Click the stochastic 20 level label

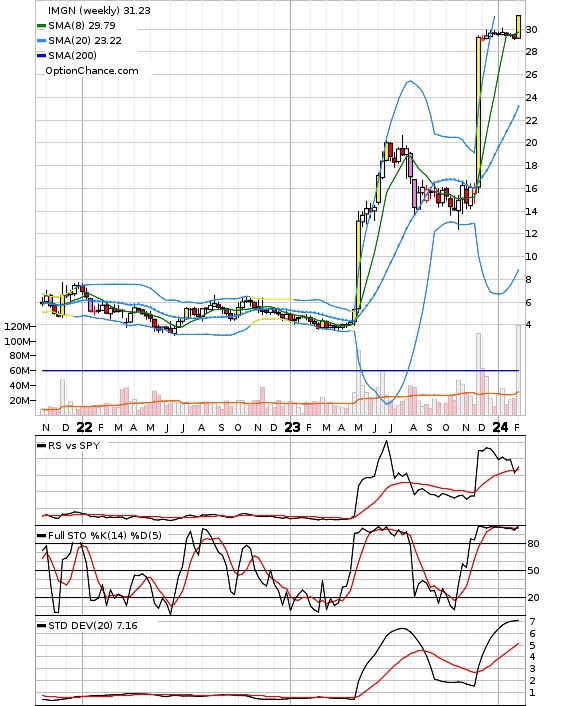(x=533, y=598)
